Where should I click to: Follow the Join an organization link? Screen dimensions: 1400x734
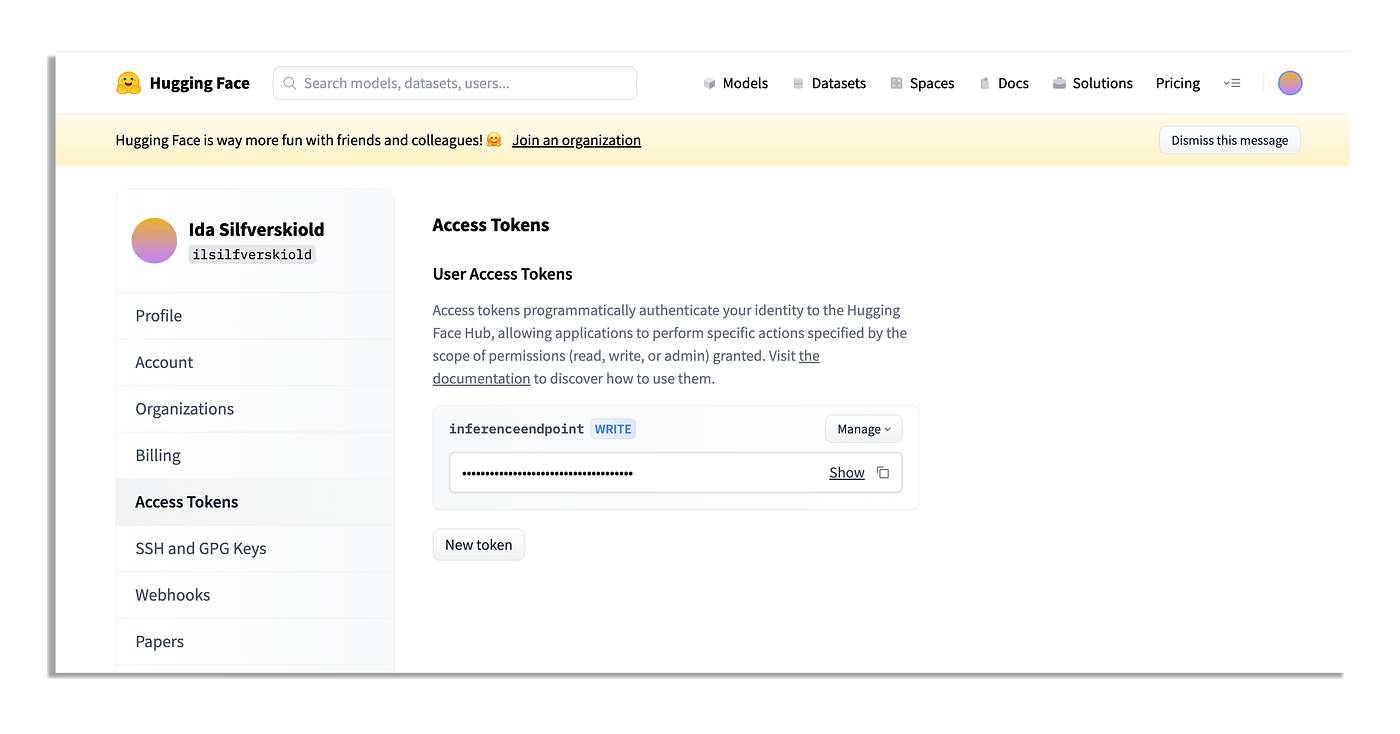tap(576, 140)
